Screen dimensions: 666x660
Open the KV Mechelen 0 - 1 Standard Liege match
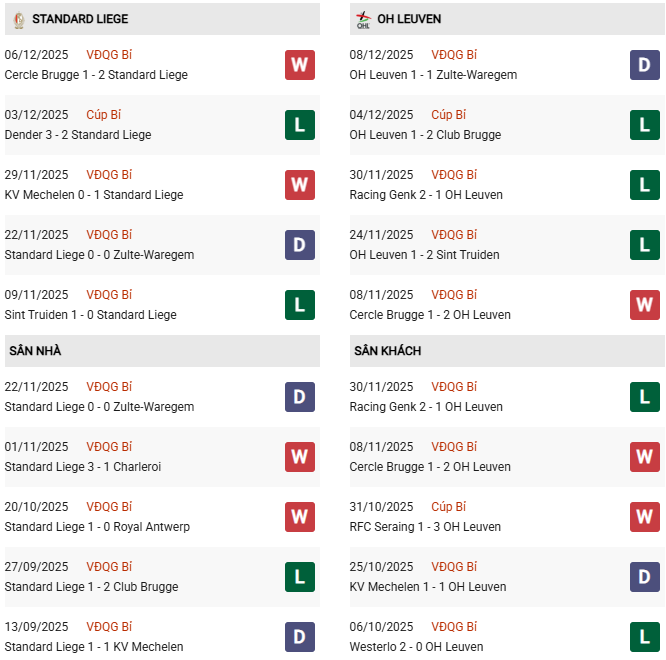tap(94, 195)
